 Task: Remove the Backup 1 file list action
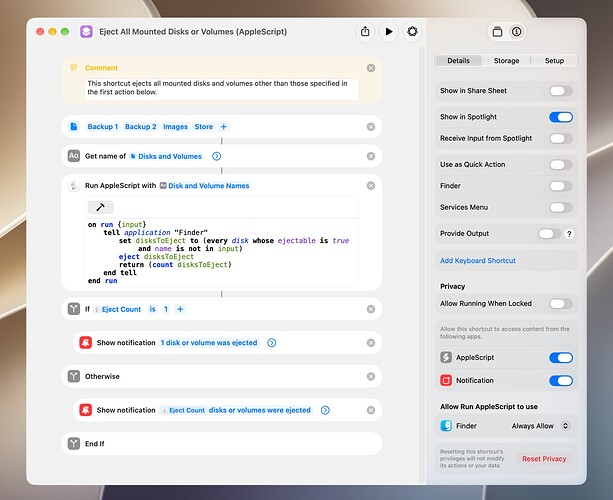coord(371,127)
